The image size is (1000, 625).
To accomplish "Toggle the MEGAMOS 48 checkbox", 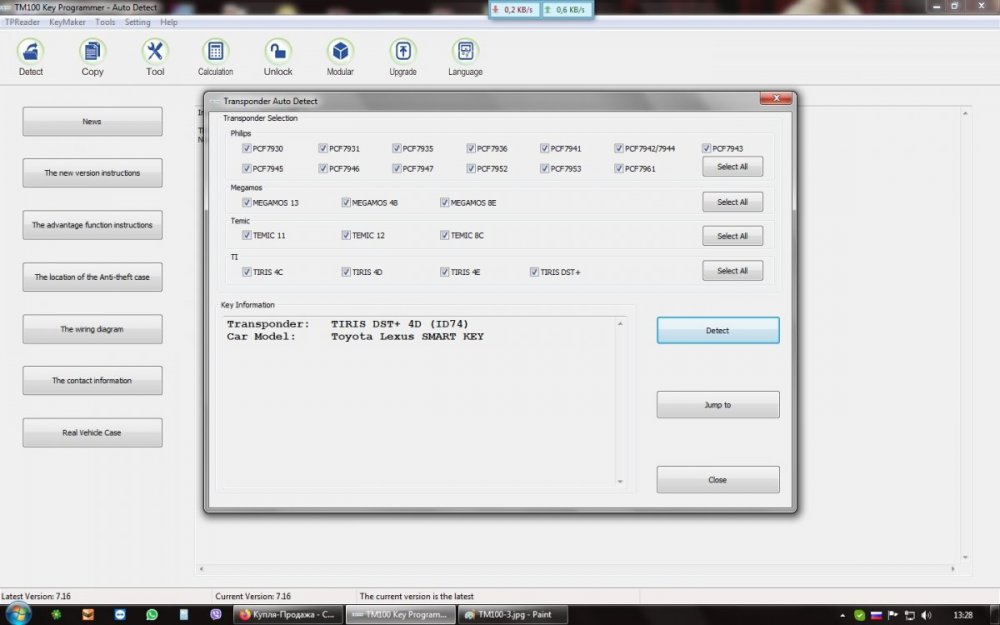I will click(x=346, y=203).
